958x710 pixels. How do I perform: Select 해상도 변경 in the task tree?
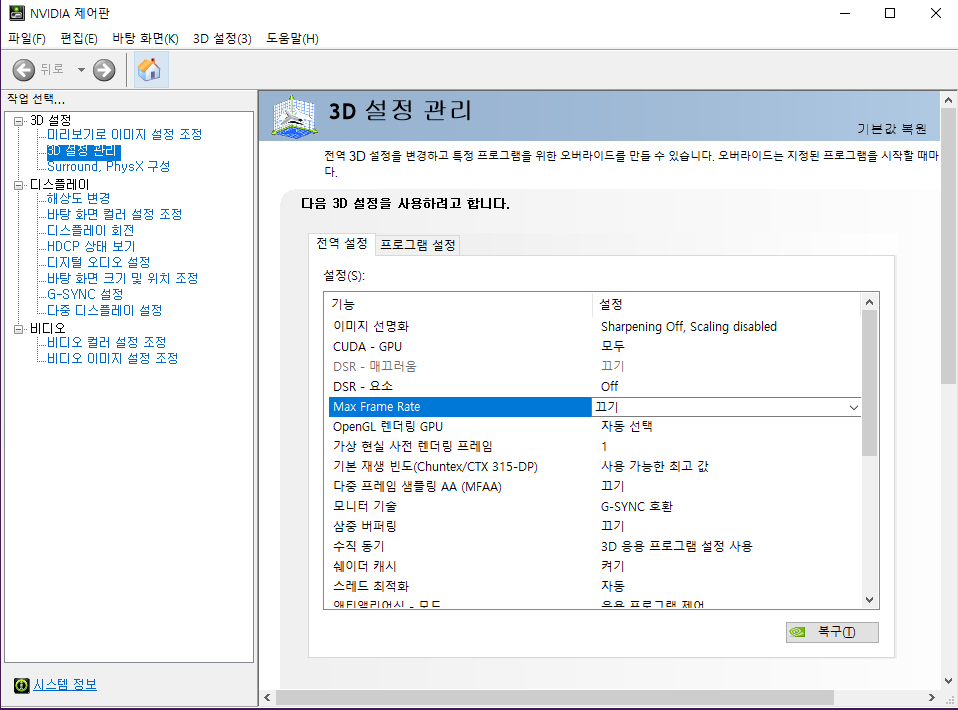tap(78, 198)
